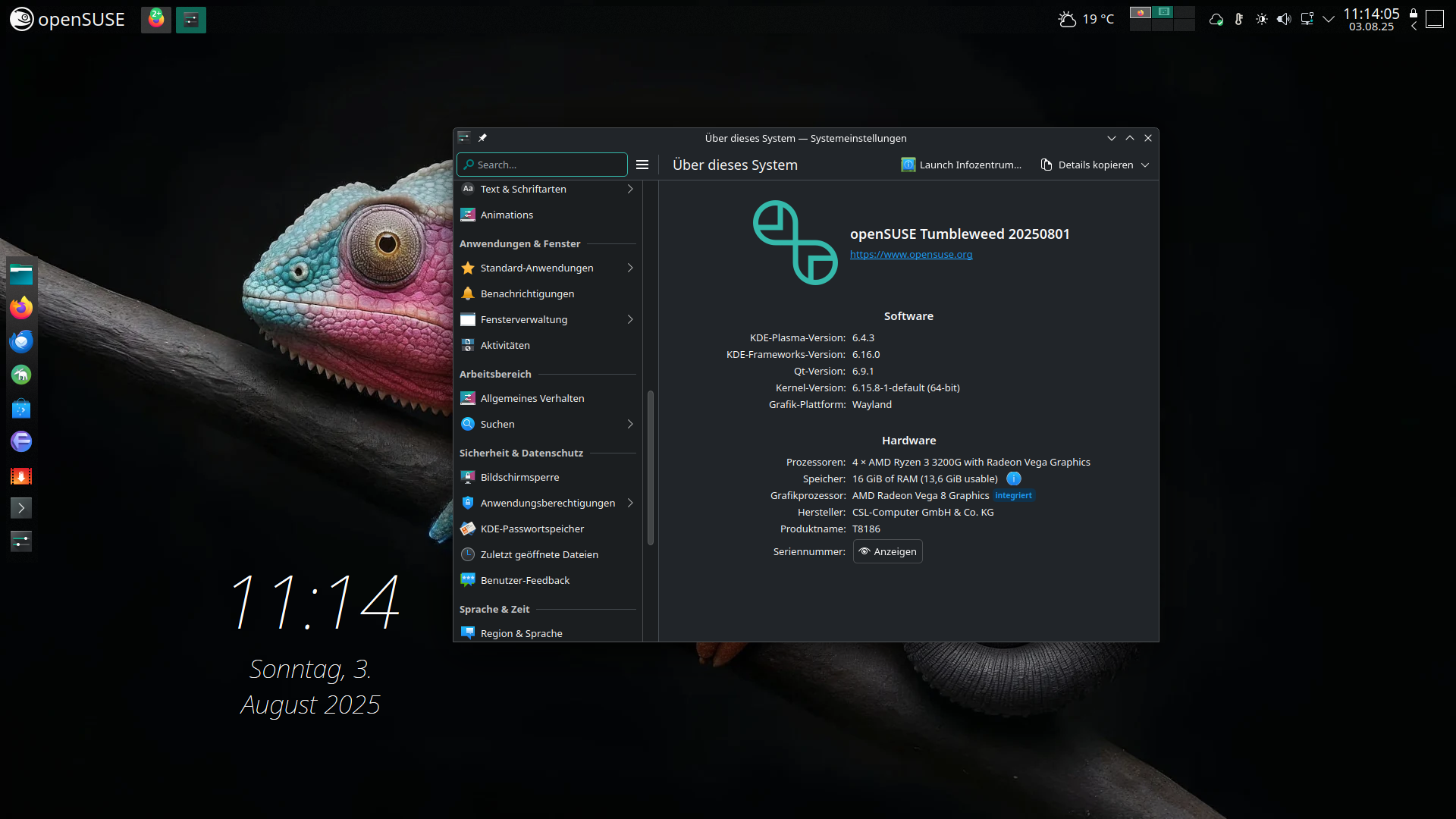Screen dimensions: 1456x819
Task: Open the Details kopieren dropdown arrow
Action: [x=1145, y=165]
